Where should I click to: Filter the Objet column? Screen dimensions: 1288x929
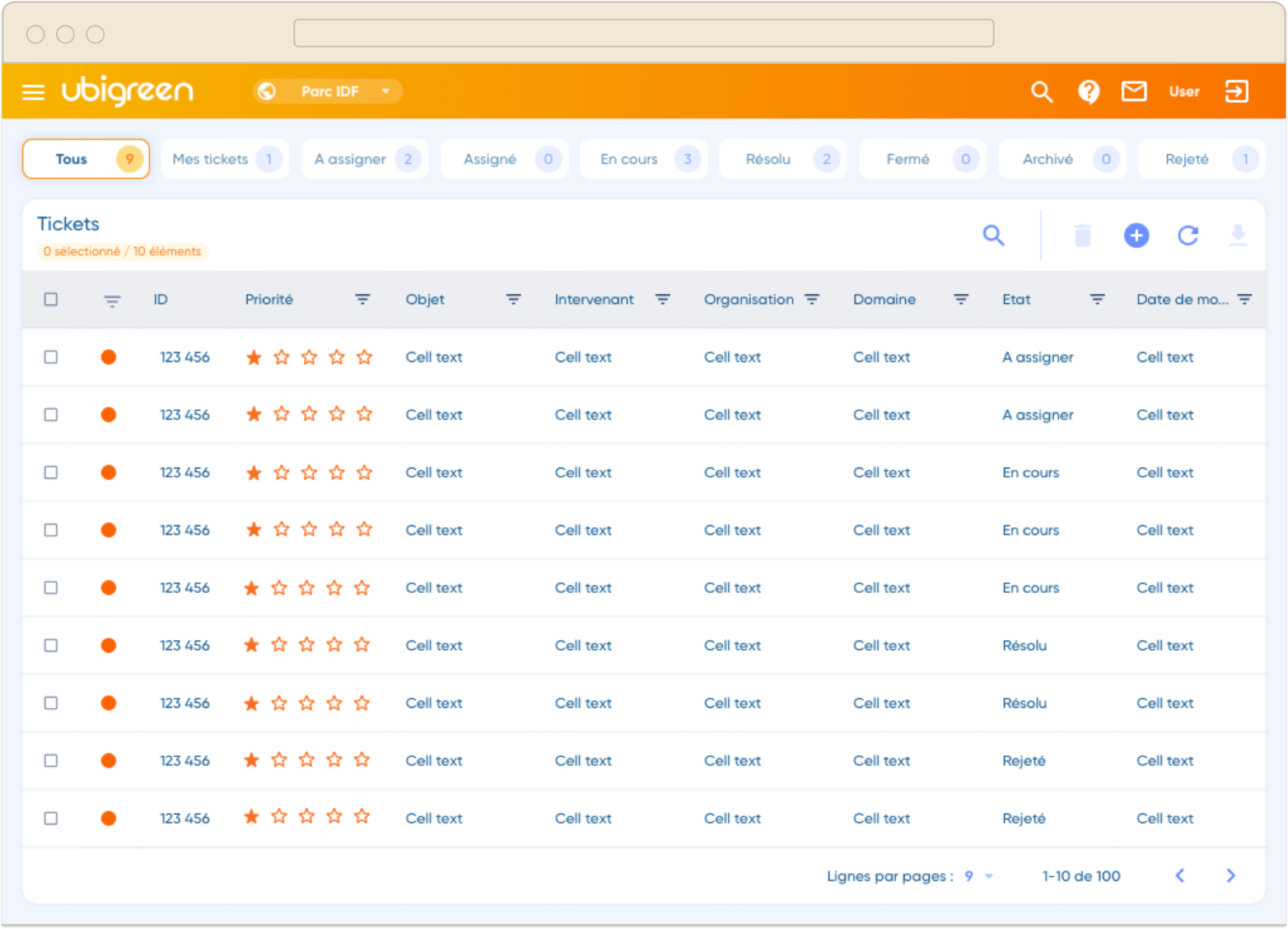tap(513, 299)
